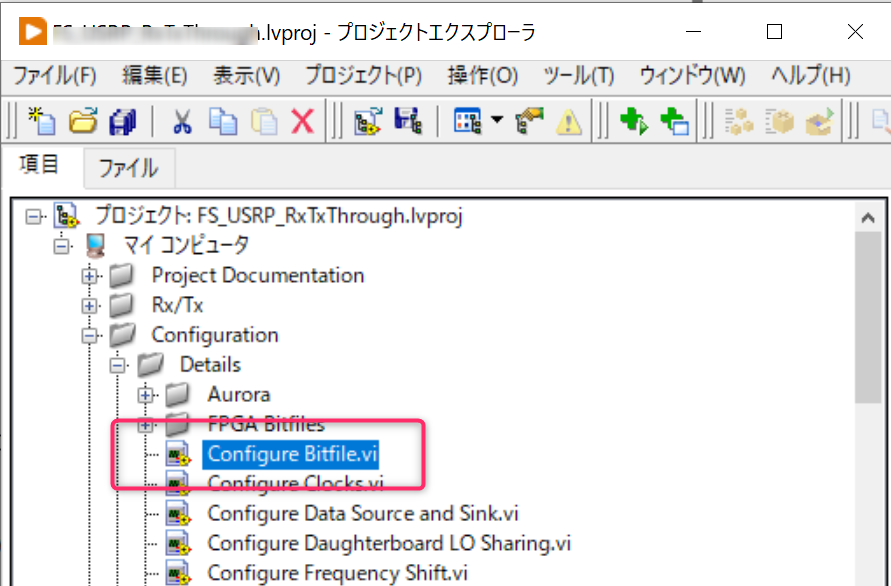Click the project tree icon with blue arrow
891x586 pixels.
pos(368,121)
